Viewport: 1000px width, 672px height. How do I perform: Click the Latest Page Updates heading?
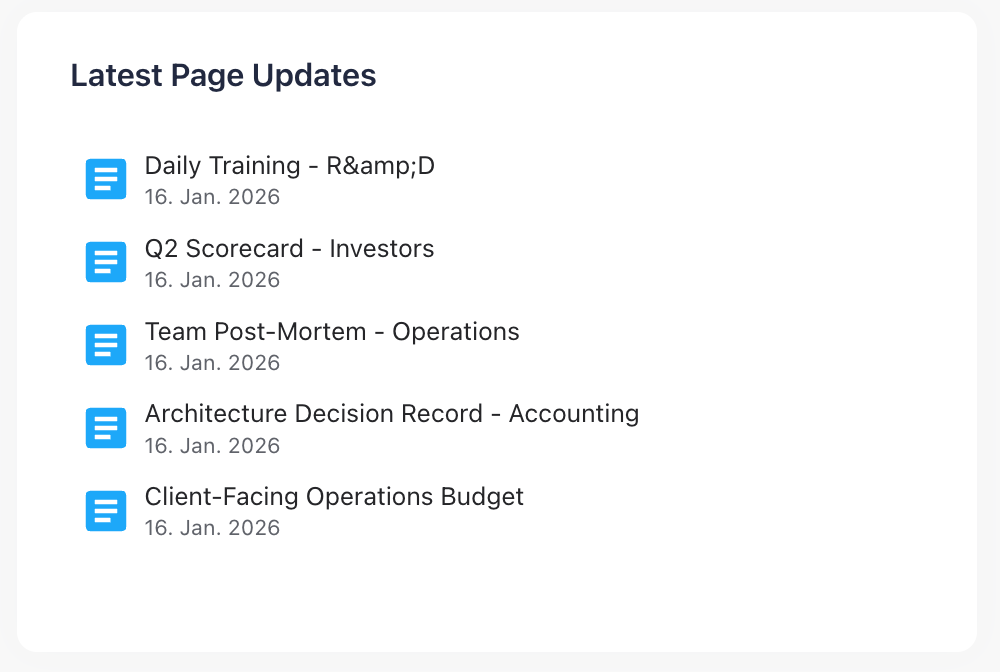click(223, 75)
